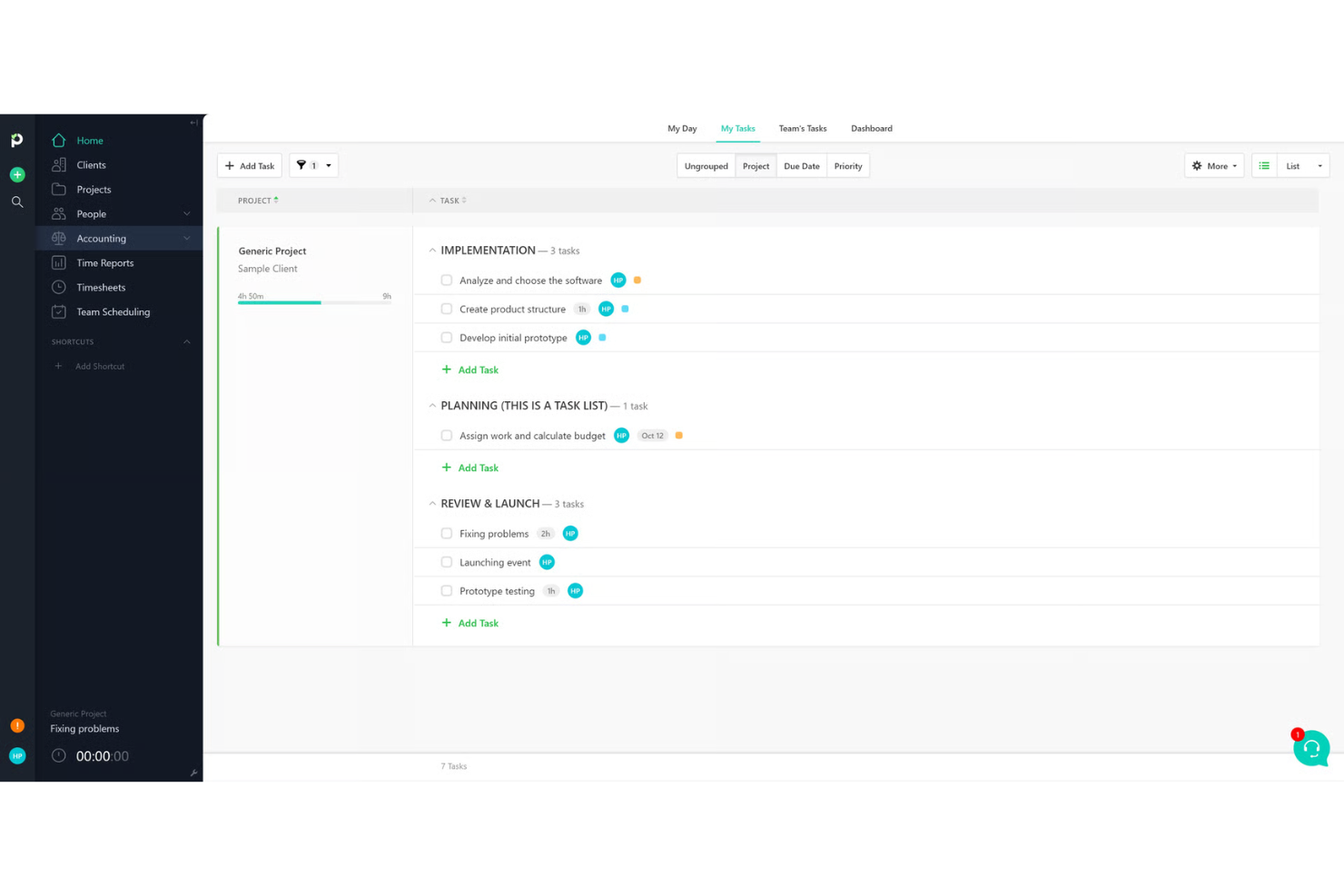Collapse the IMPLEMENTATION task group
The width and height of the screenshot is (1344, 896).
click(x=431, y=250)
